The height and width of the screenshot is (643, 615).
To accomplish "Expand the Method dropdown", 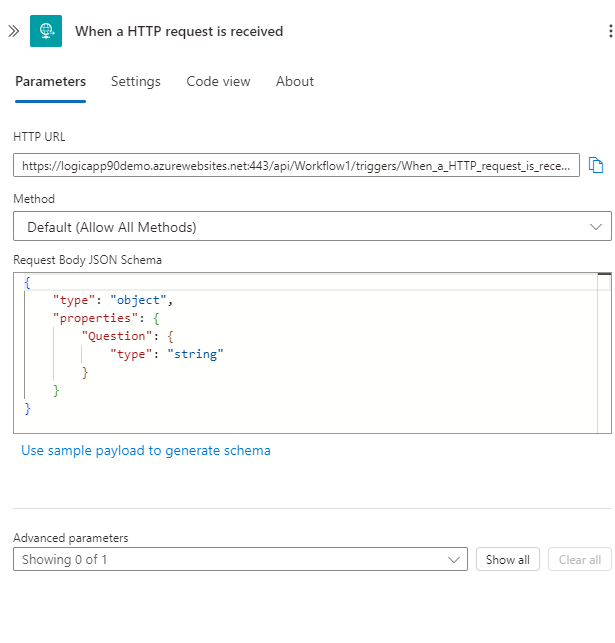I will point(312,226).
